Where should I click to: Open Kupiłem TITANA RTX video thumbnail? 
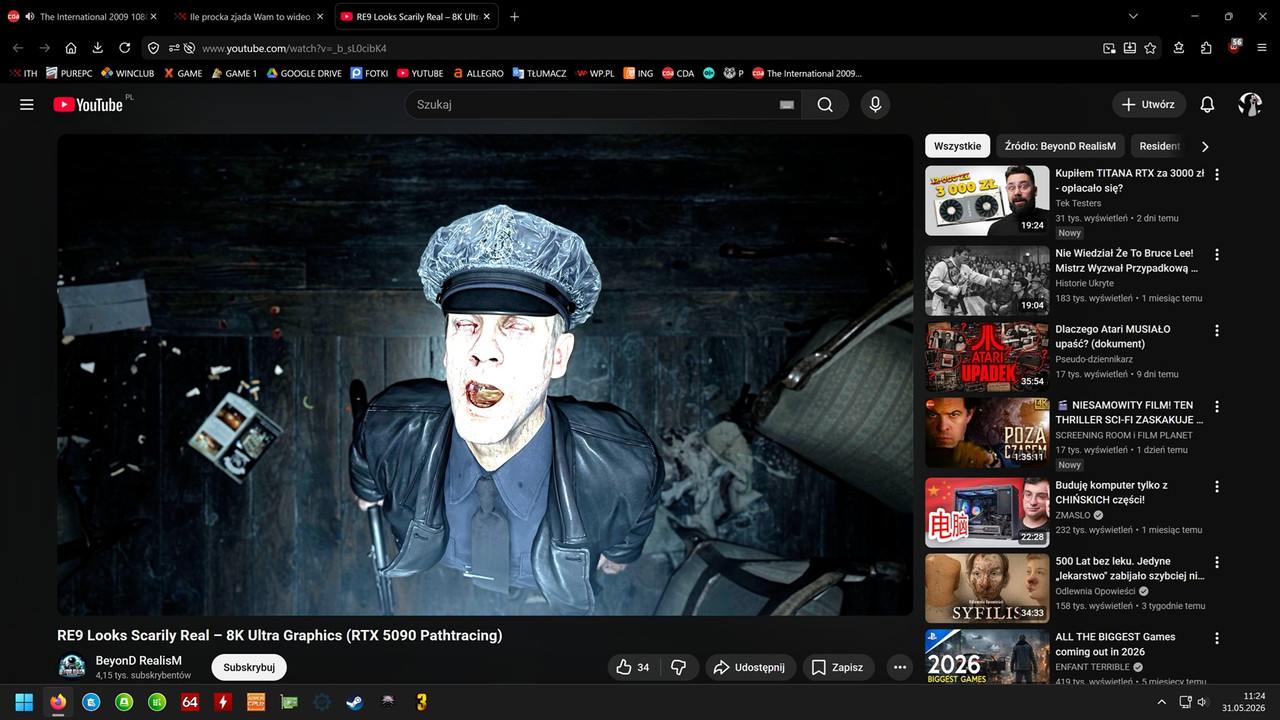tap(987, 201)
